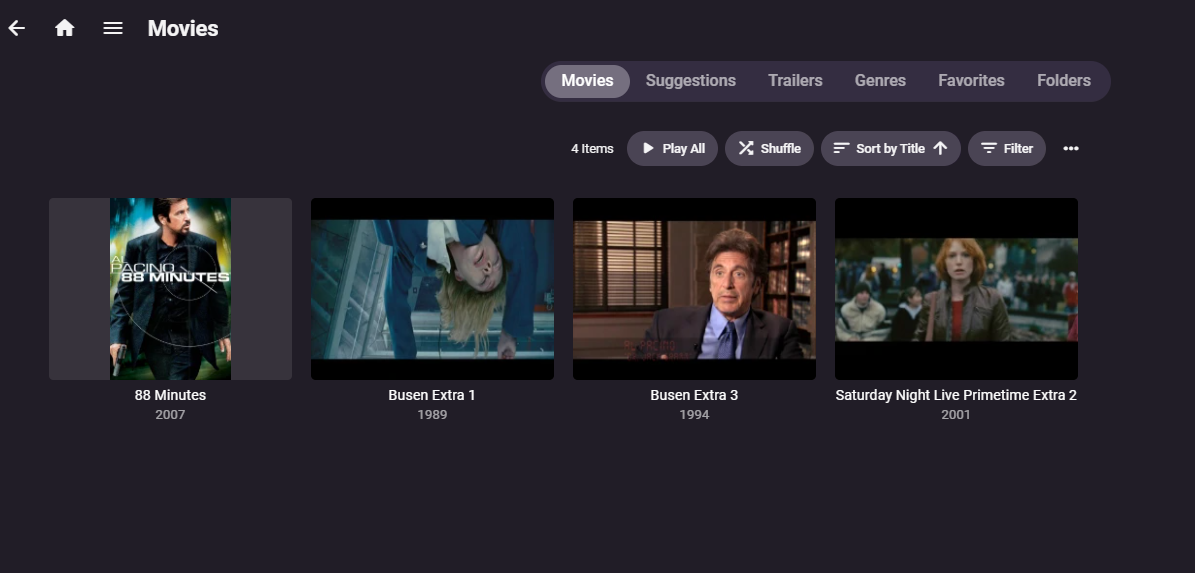
Task: Click the year 1989 under Busen Extra 1
Action: (x=432, y=415)
